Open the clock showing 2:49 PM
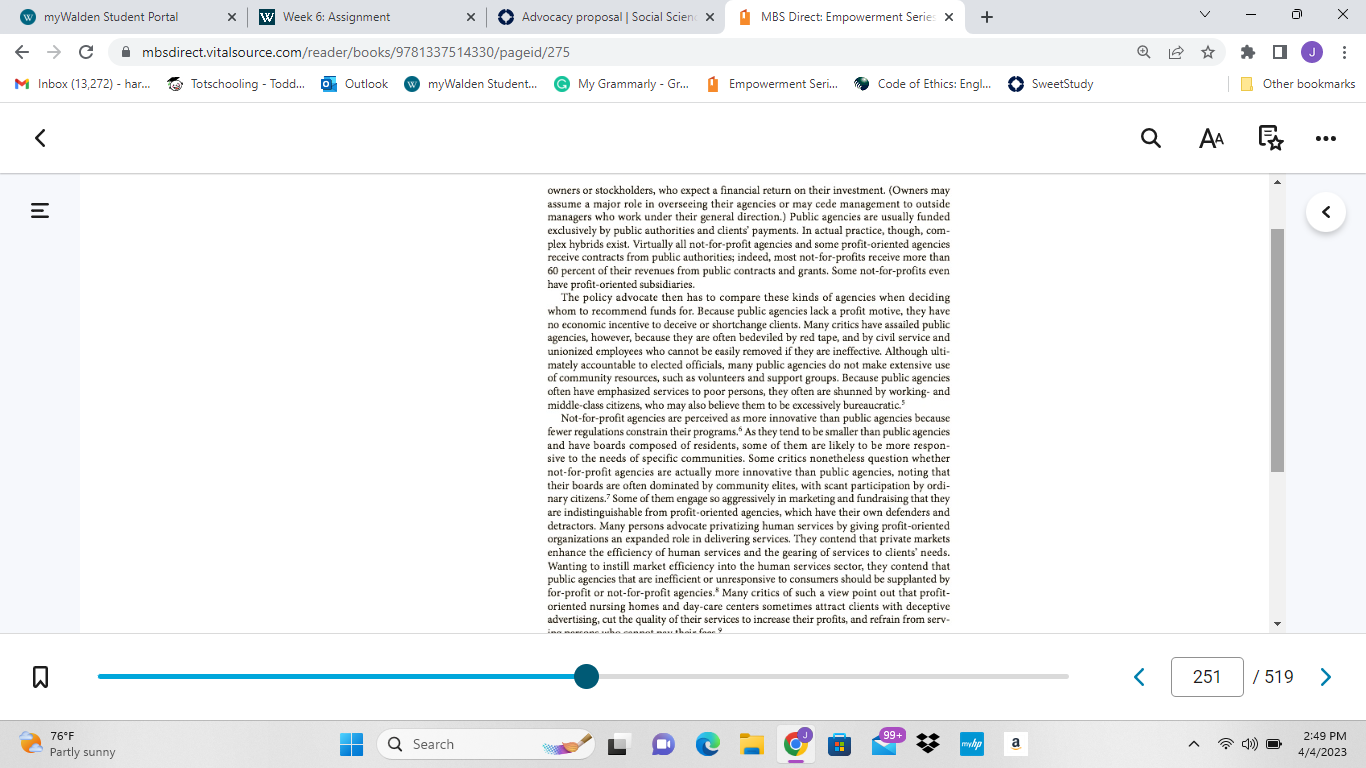Image resolution: width=1366 pixels, height=768 pixels. [1325, 744]
